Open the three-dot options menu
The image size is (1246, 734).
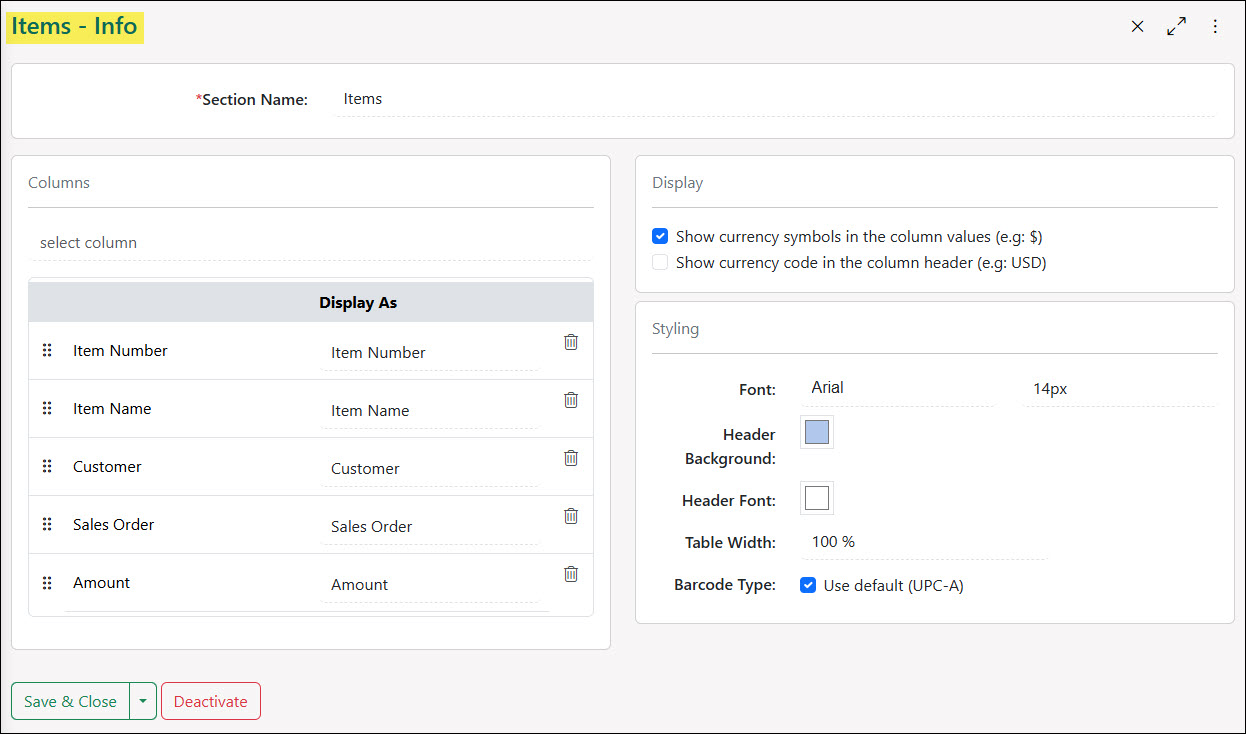[1215, 26]
